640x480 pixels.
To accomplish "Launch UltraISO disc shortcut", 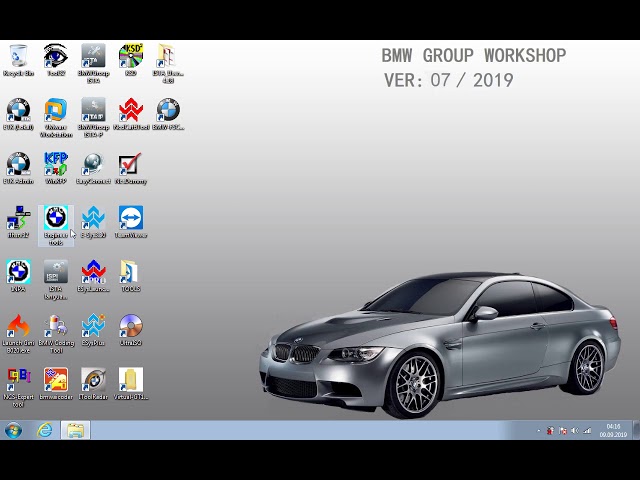I will [x=131, y=330].
